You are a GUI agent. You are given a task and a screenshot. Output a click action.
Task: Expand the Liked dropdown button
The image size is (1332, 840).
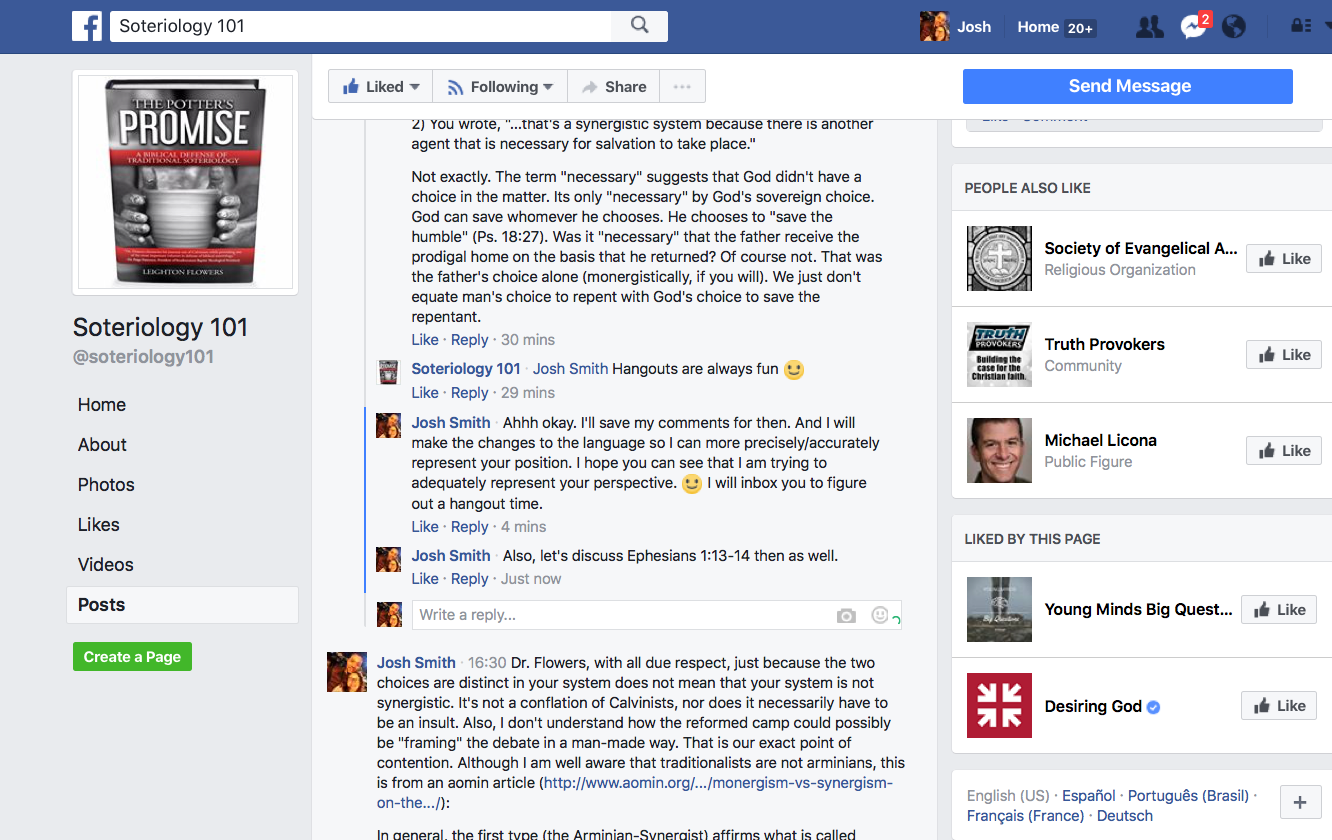click(x=381, y=87)
